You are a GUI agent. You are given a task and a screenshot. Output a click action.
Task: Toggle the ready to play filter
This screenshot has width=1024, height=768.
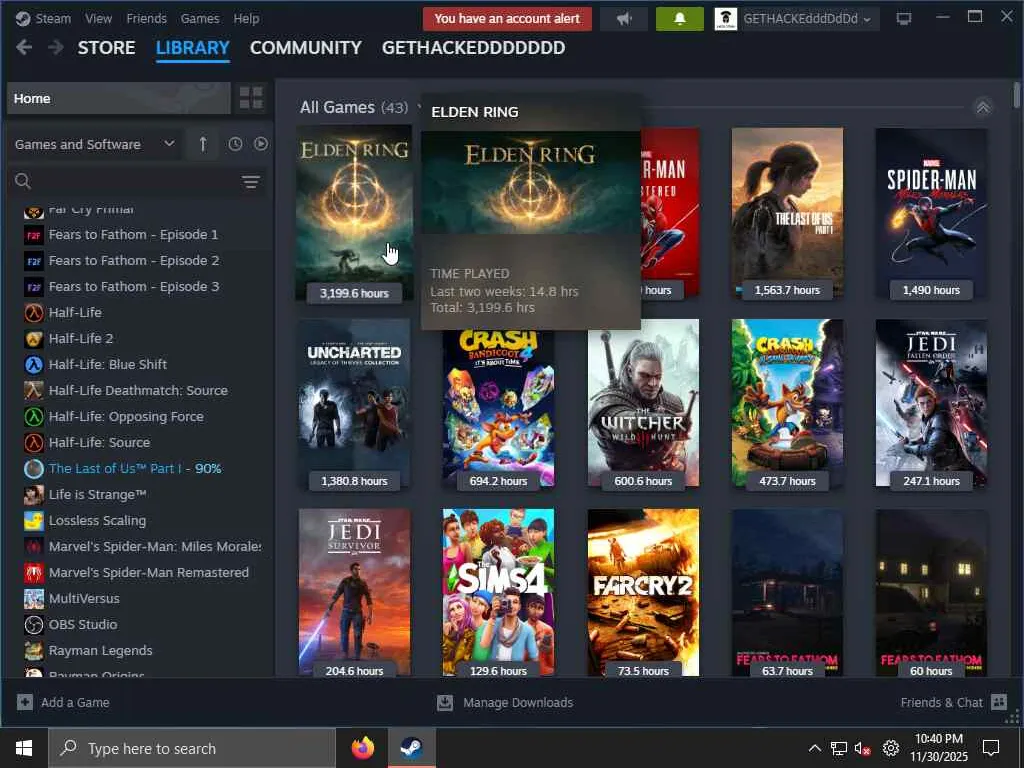click(x=261, y=144)
